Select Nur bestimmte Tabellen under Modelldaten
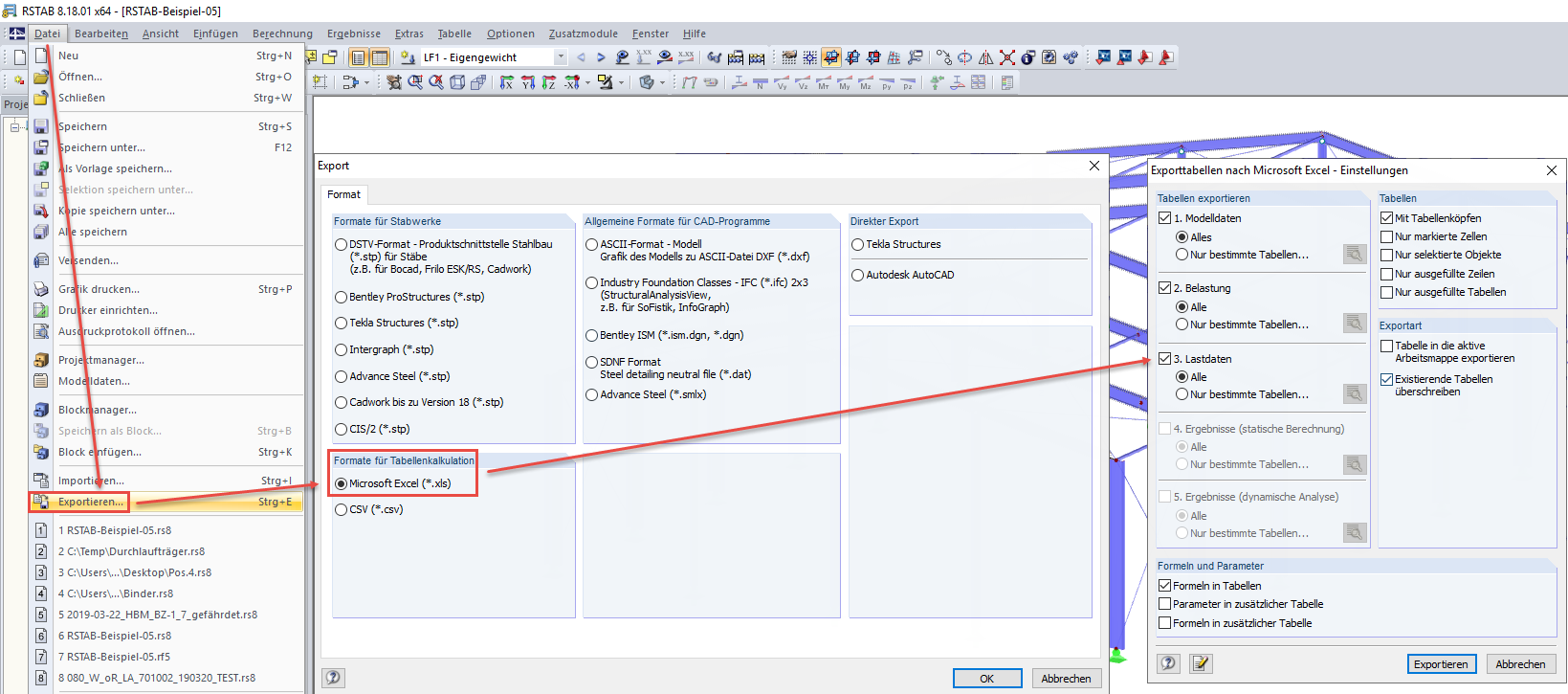Viewport: 1568px width, 694px height. pyautogui.click(x=1182, y=255)
